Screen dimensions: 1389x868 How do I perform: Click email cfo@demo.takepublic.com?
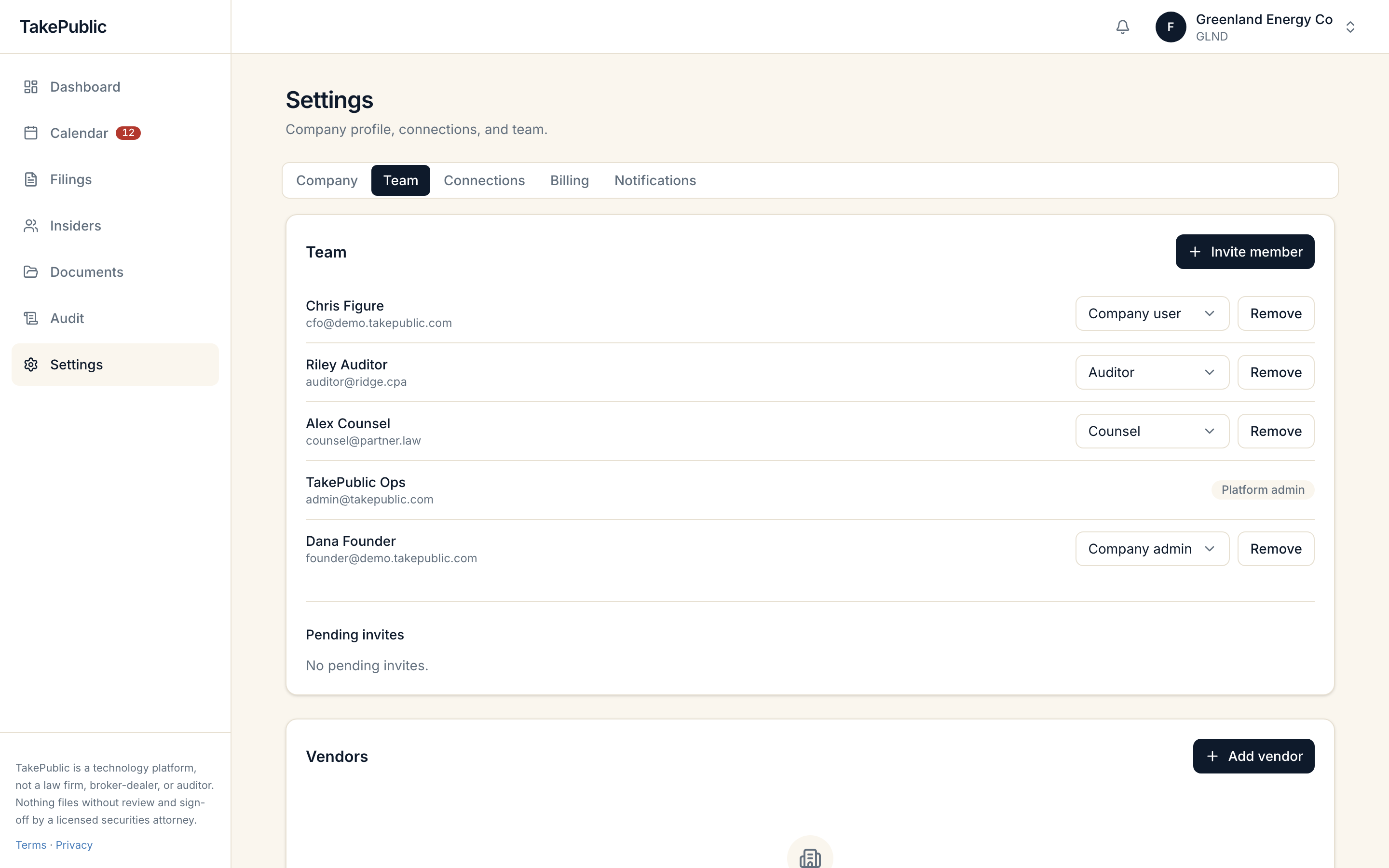pyautogui.click(x=379, y=323)
